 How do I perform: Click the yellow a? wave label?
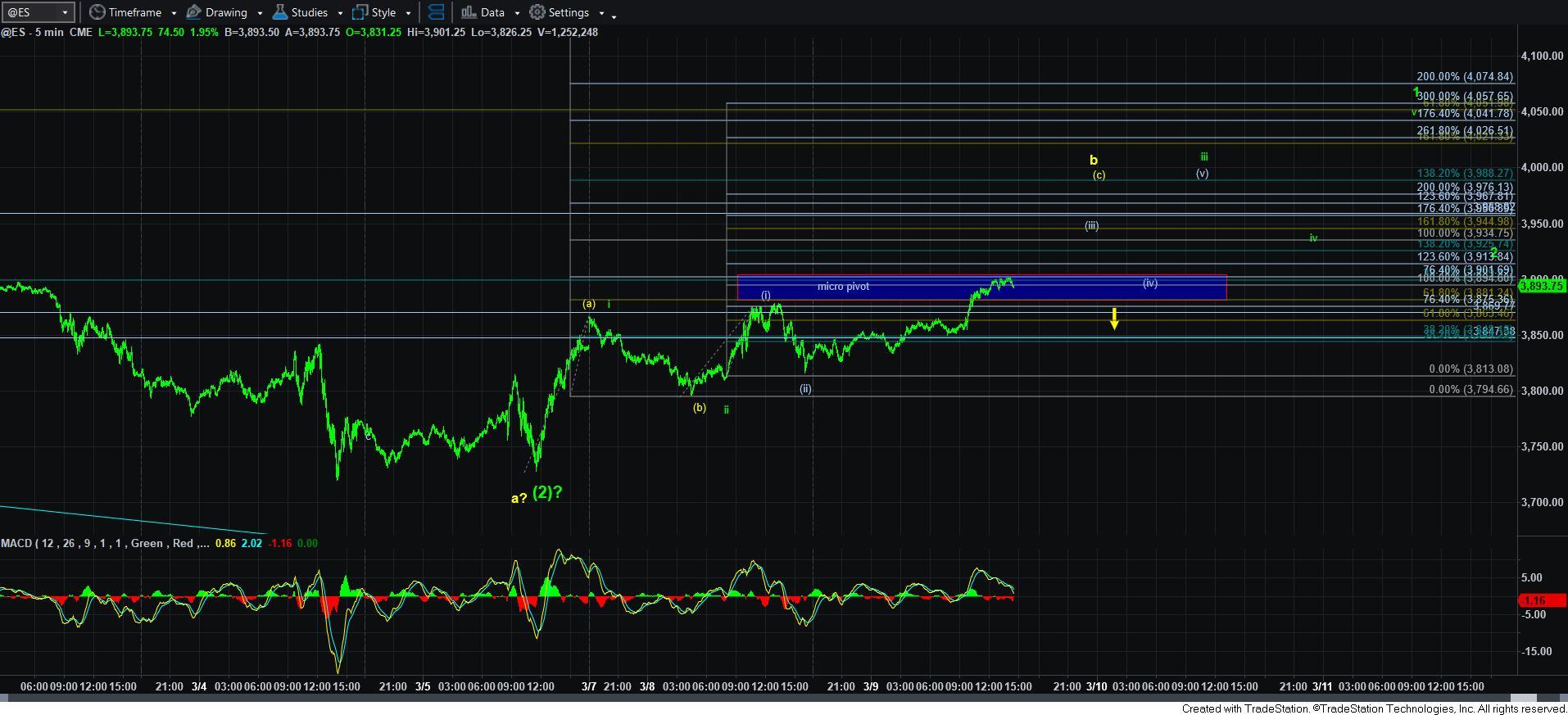(x=519, y=498)
